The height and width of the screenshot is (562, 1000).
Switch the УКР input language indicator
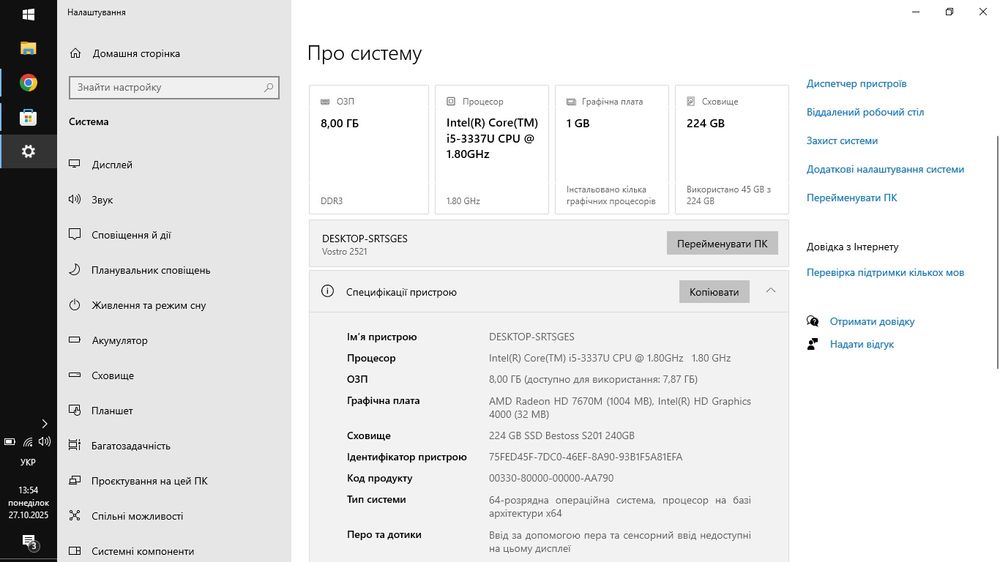pos(28,462)
